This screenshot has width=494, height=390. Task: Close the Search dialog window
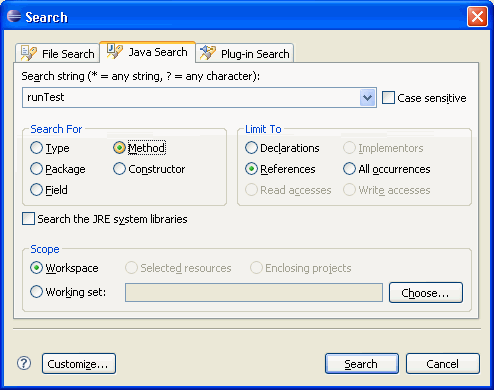(477, 17)
